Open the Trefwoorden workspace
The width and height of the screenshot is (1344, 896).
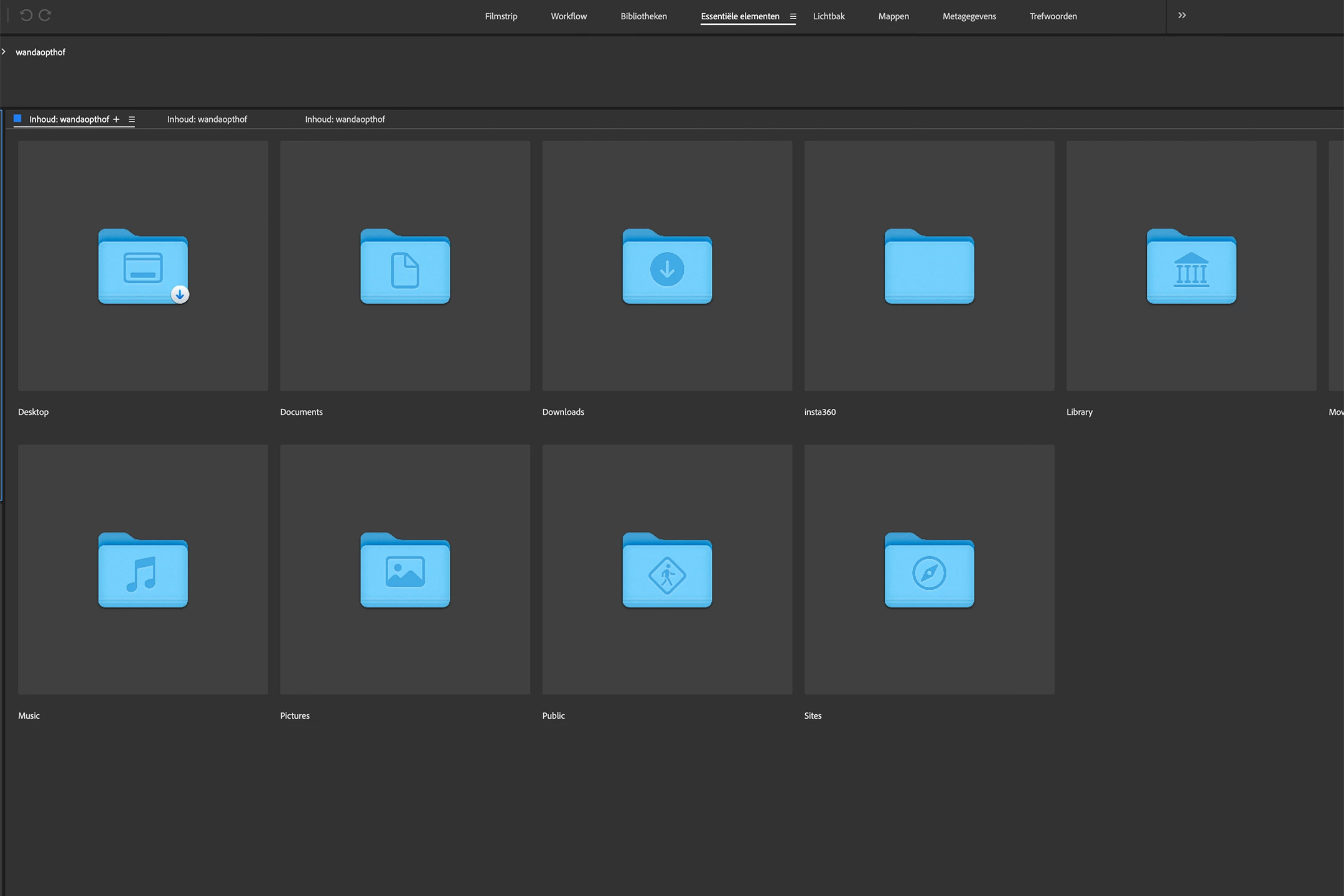1053,16
